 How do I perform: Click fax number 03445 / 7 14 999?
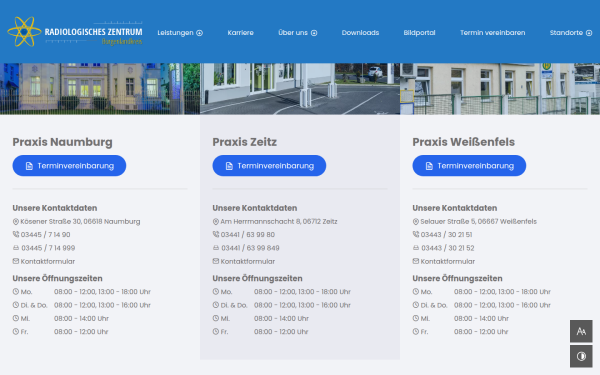click(x=48, y=248)
